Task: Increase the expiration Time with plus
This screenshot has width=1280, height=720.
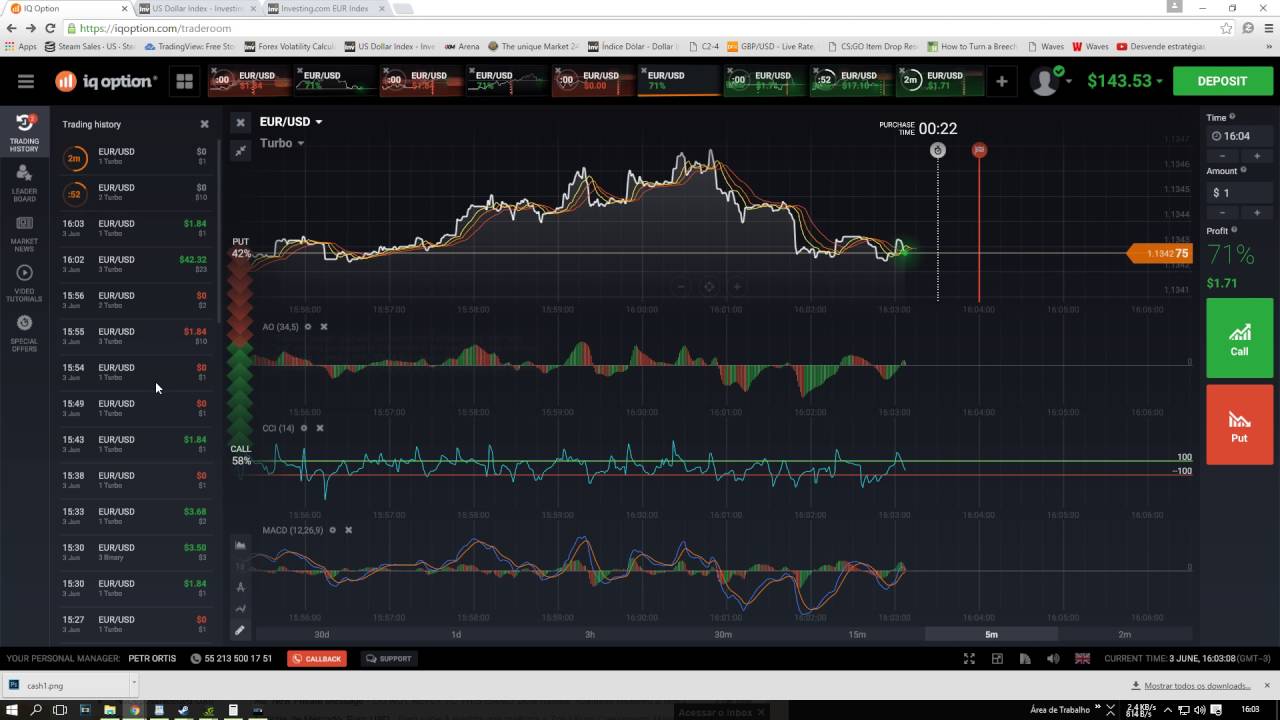Action: [x=1257, y=156]
